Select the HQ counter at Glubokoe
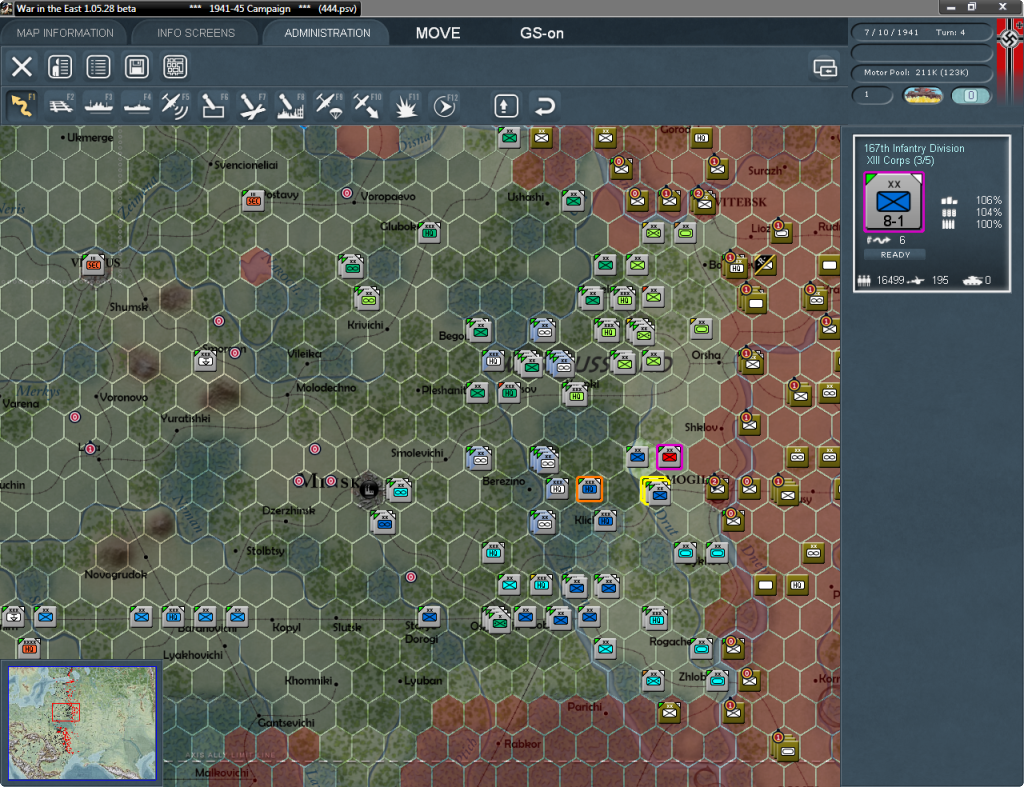 429,232
